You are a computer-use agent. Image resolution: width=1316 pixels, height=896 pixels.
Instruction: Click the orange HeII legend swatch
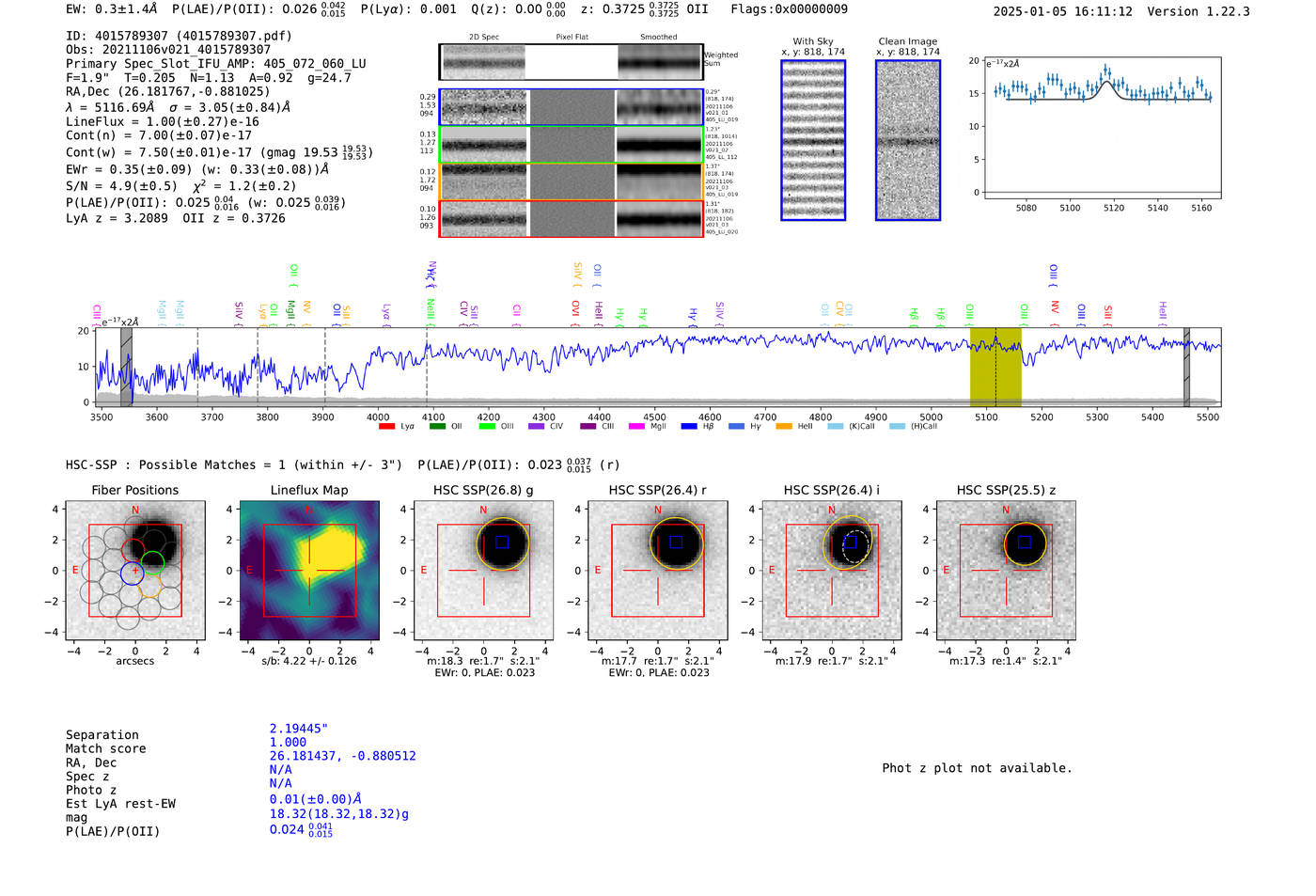click(x=784, y=427)
